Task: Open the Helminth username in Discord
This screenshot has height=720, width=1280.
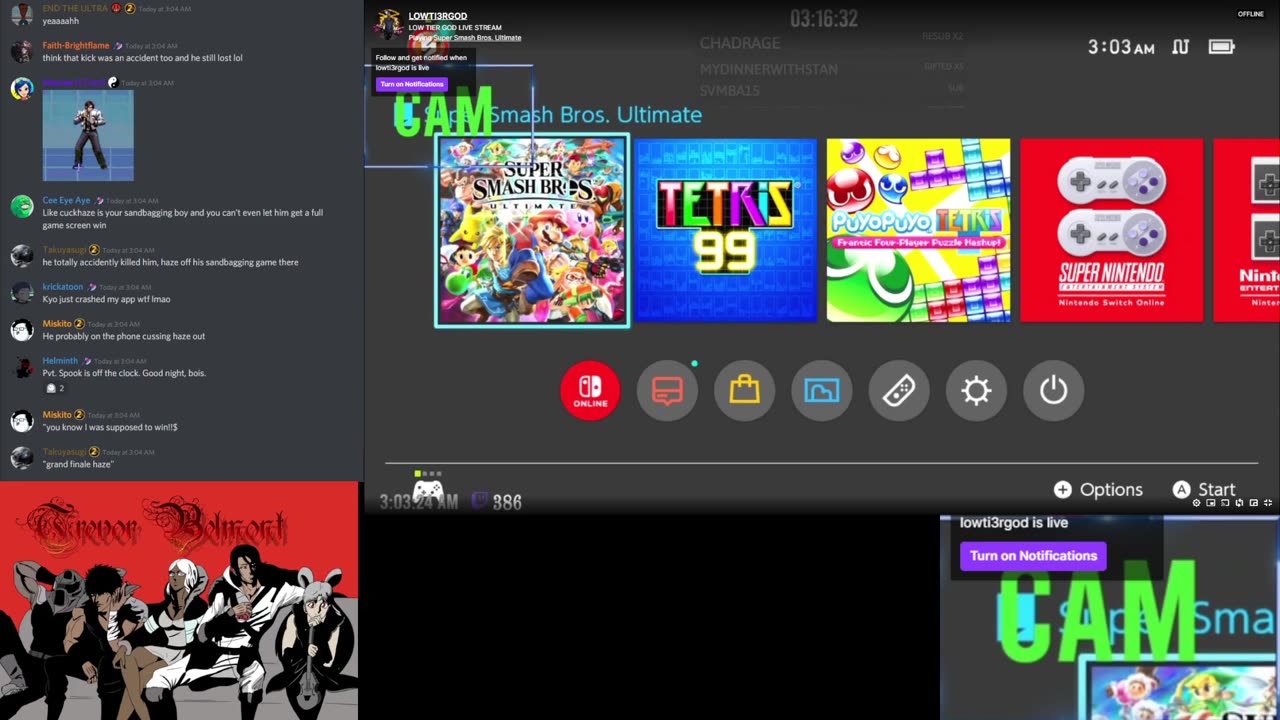Action: point(60,361)
